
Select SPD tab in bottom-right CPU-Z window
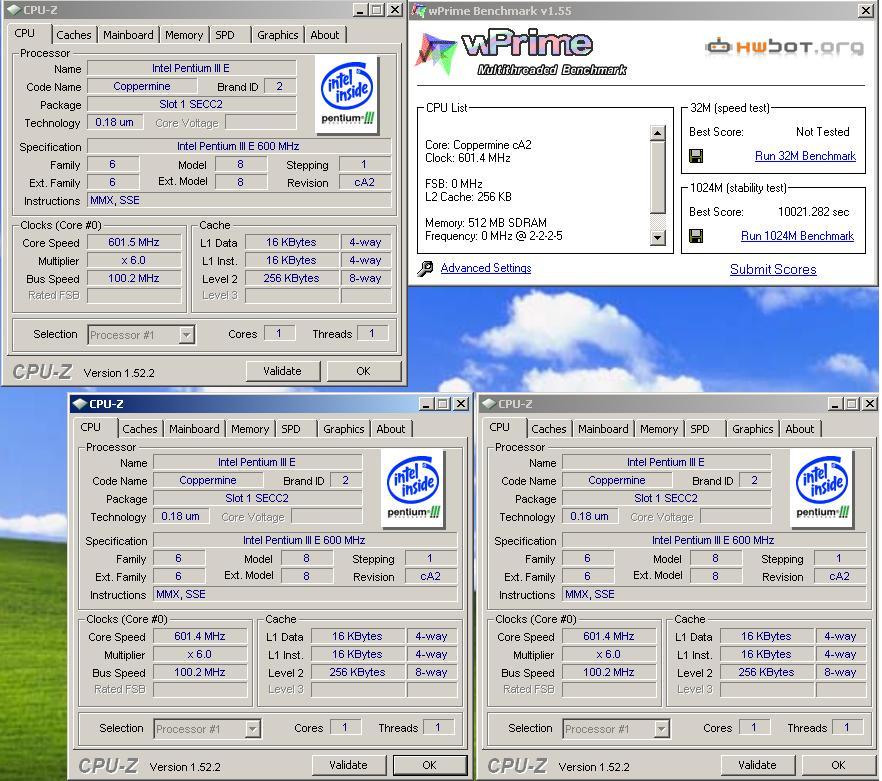tap(700, 429)
